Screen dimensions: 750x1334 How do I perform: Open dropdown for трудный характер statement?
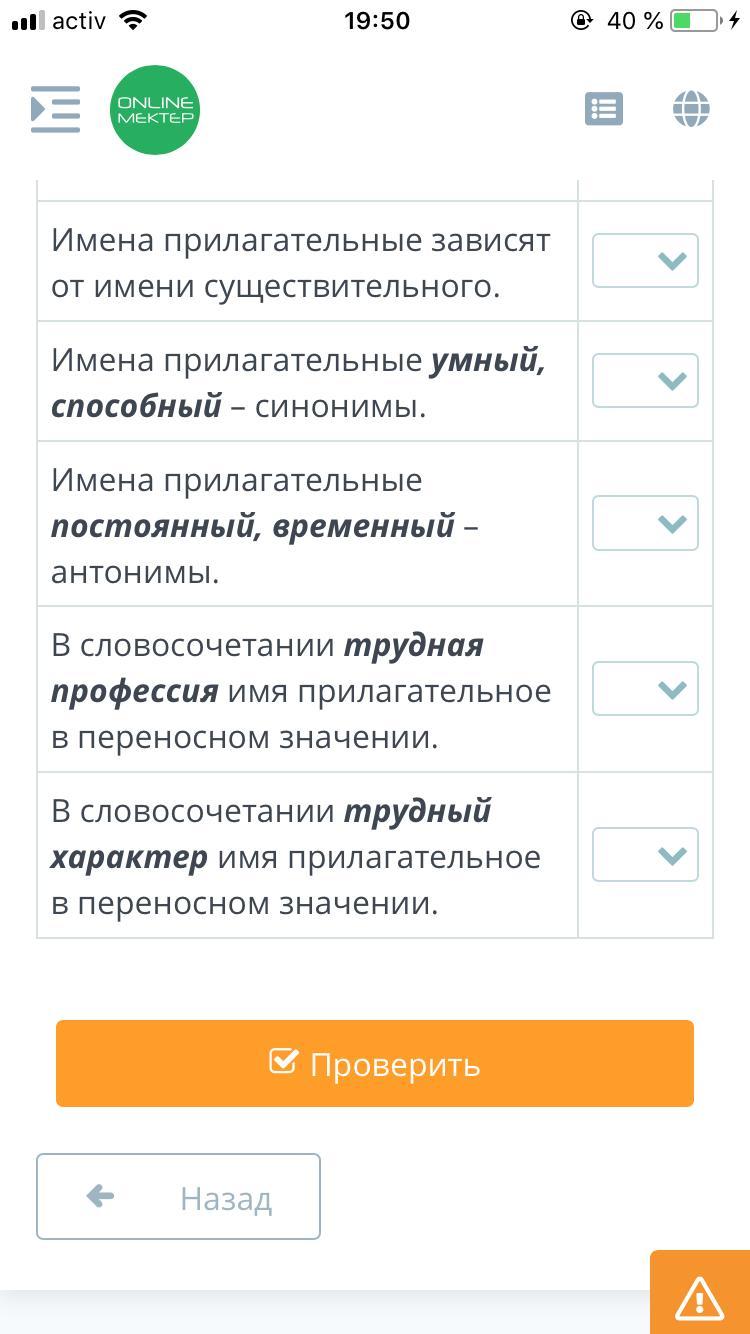(x=645, y=855)
